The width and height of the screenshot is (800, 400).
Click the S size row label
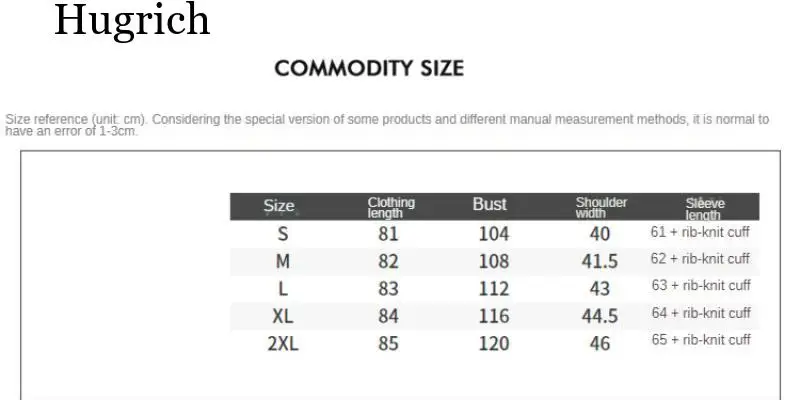point(283,234)
